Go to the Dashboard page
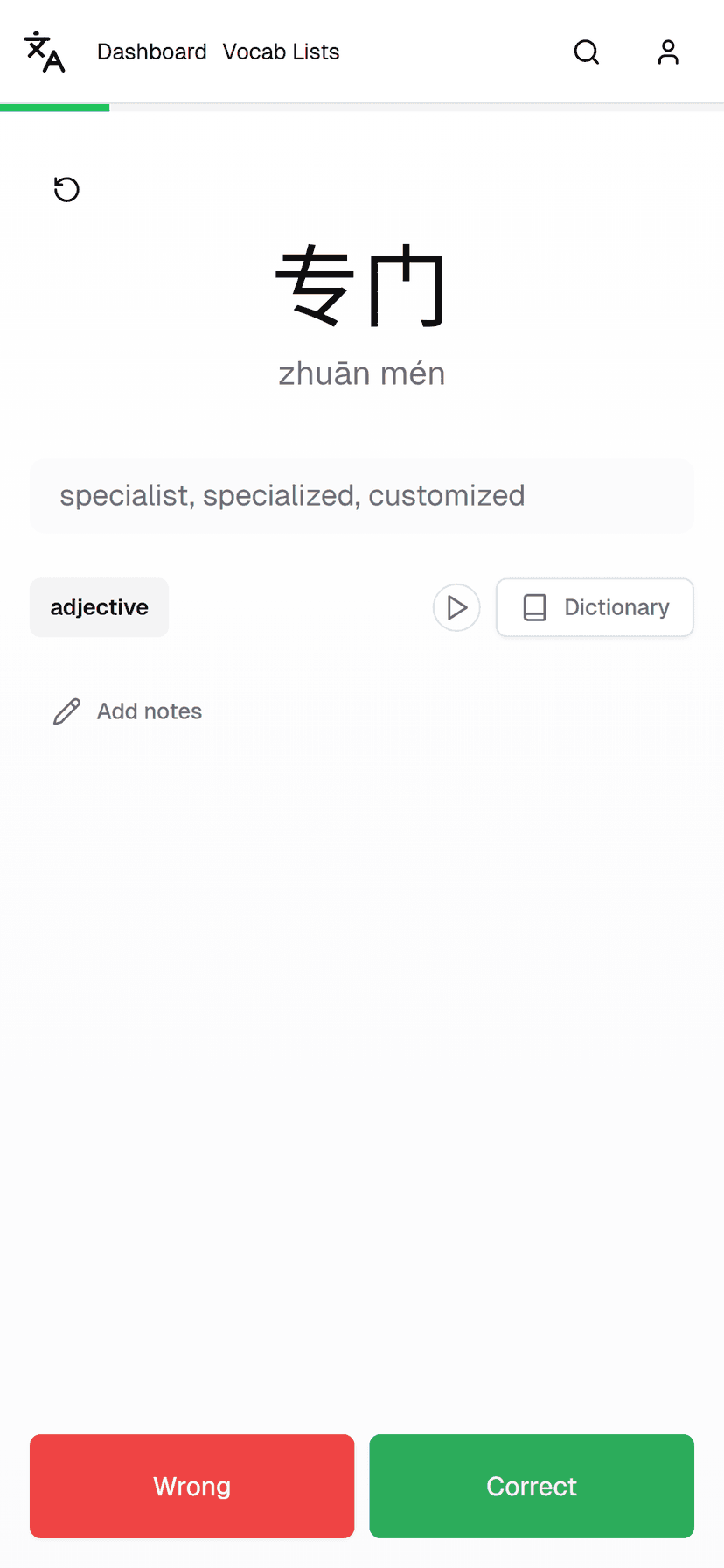724x1568 pixels. [x=152, y=52]
